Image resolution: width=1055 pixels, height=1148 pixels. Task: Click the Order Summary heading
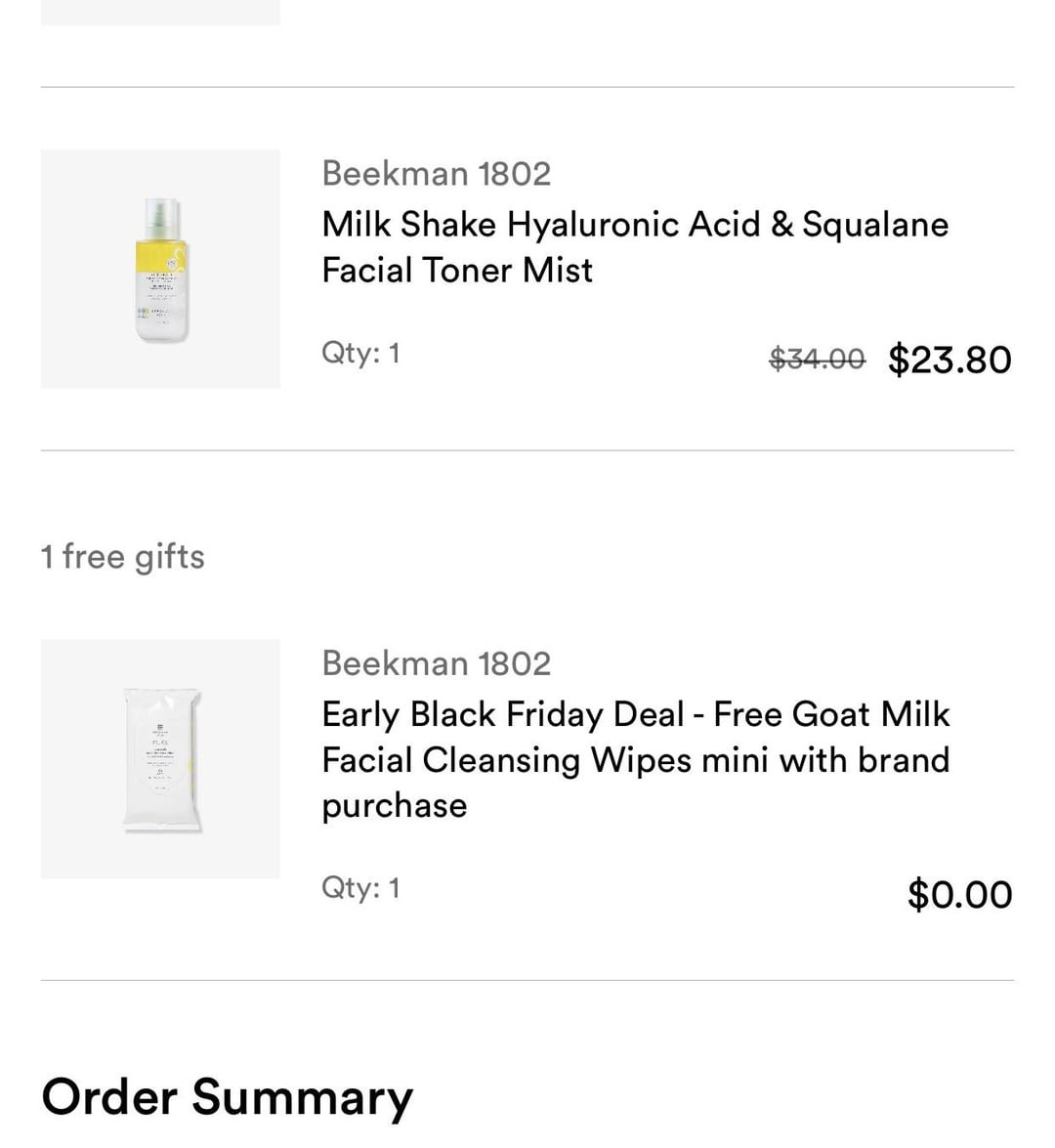coord(227,1096)
